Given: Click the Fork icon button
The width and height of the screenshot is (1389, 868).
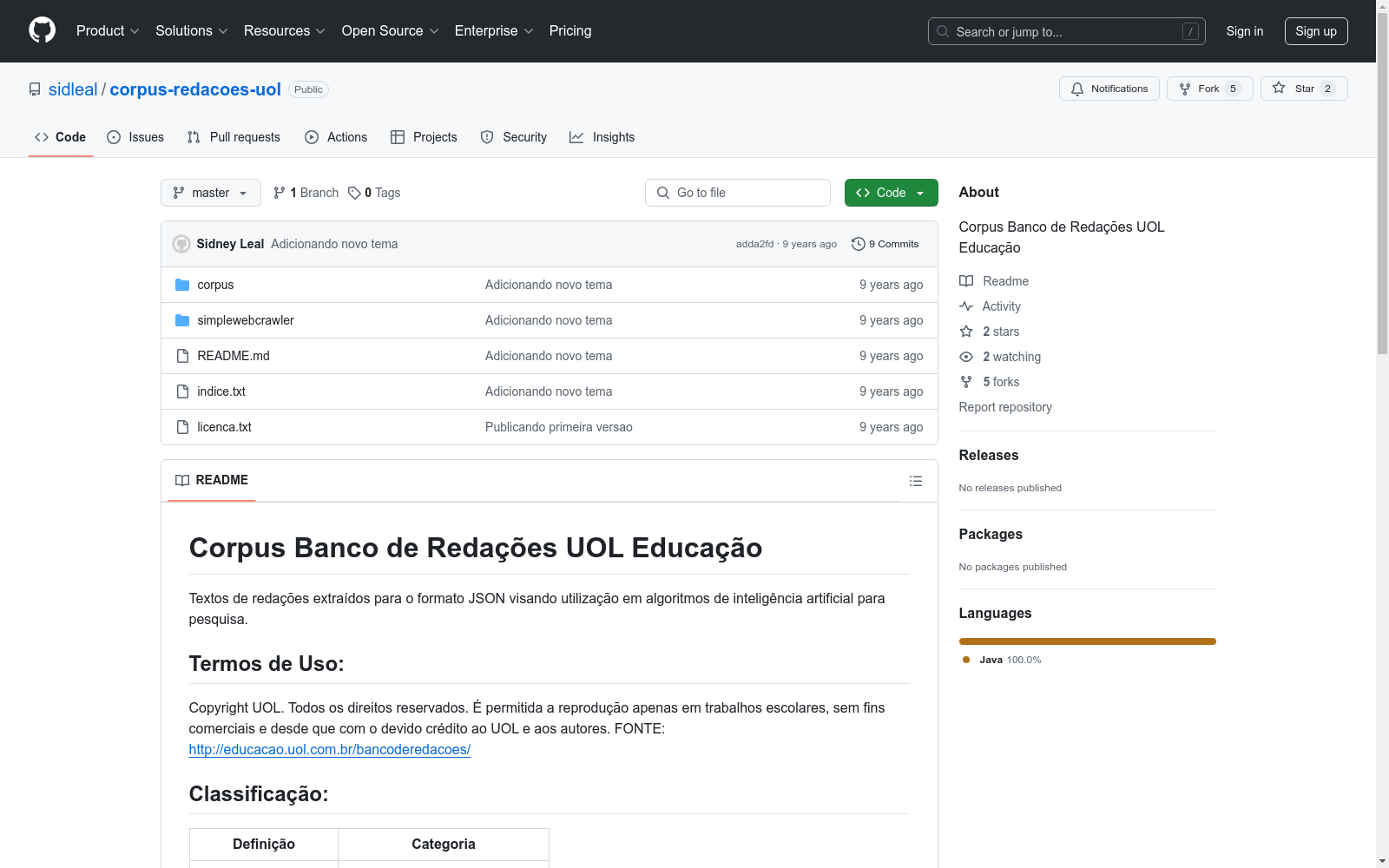Looking at the screenshot, I should coord(1185,89).
